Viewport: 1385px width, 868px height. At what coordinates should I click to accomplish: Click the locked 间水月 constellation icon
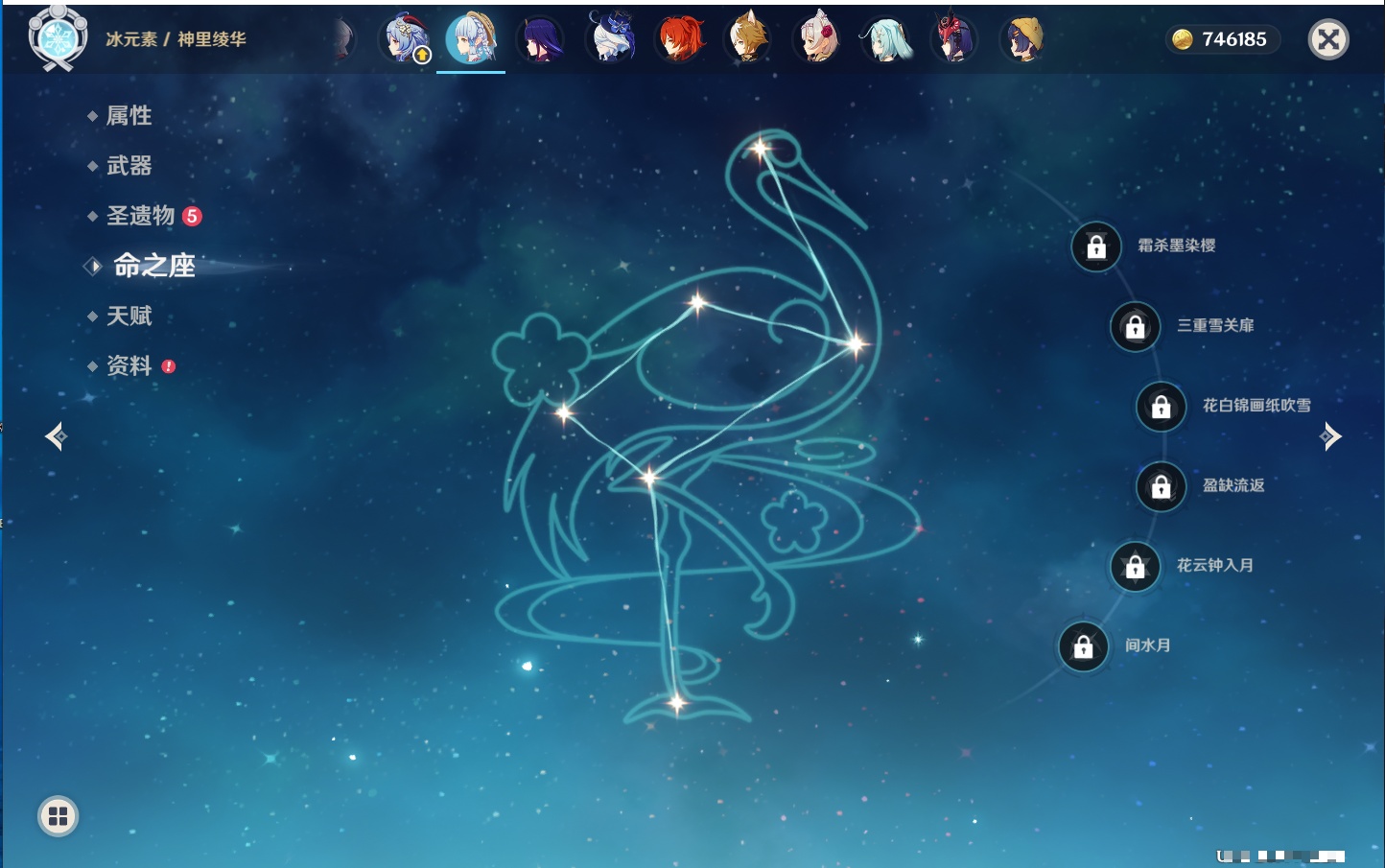(x=1084, y=646)
